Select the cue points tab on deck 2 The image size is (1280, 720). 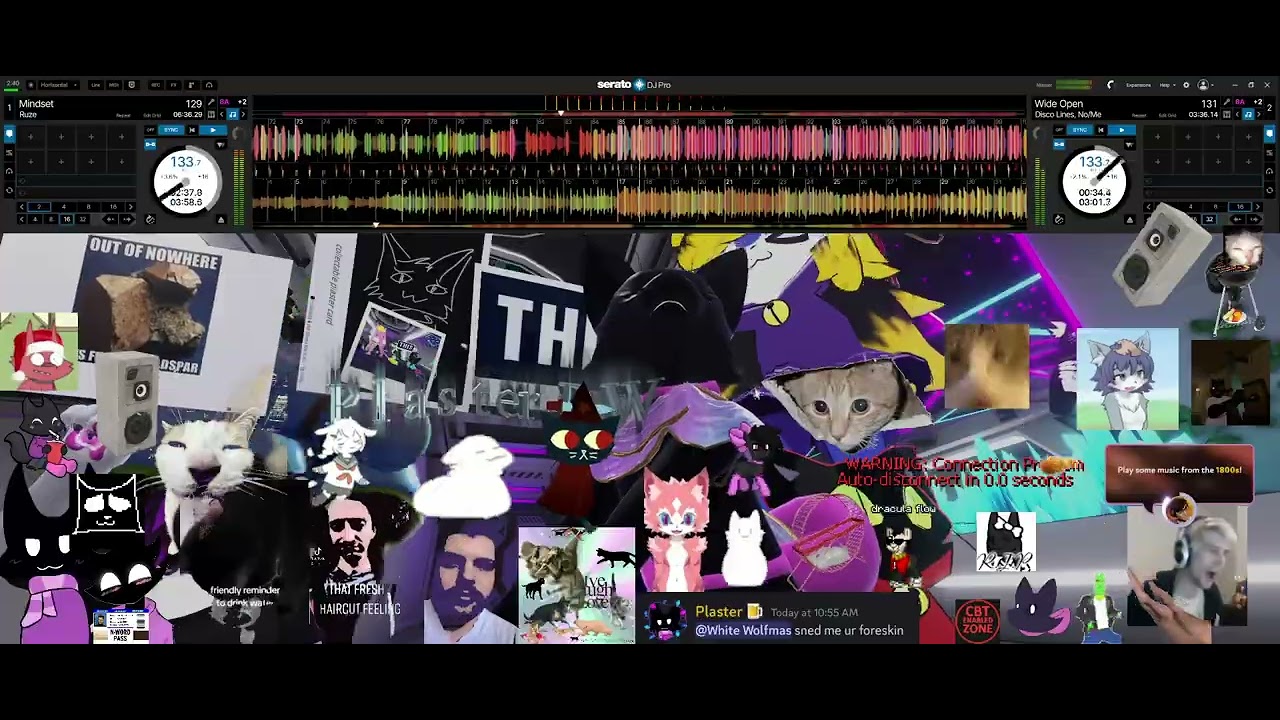(1271, 133)
